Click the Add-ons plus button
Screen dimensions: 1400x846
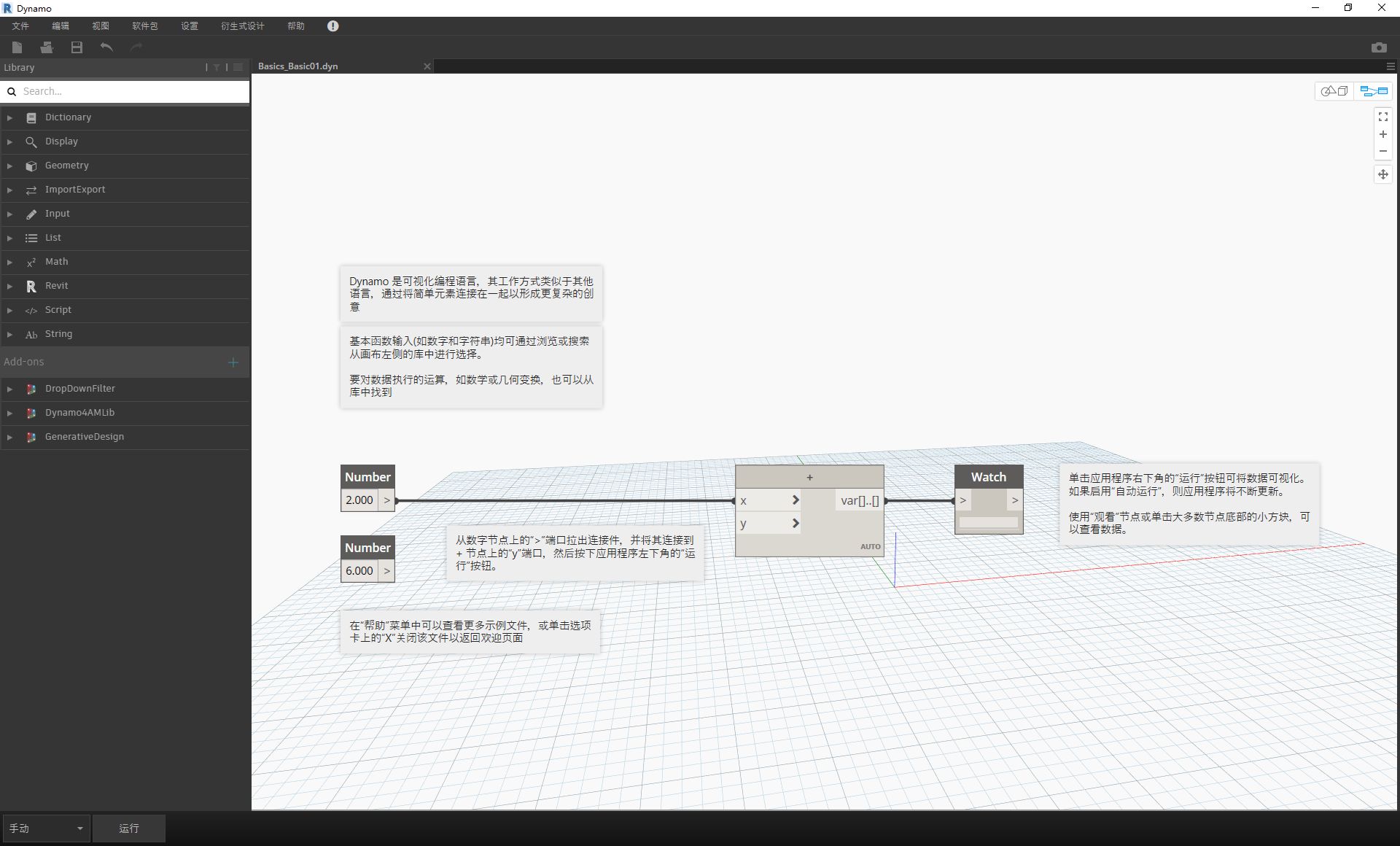(233, 362)
